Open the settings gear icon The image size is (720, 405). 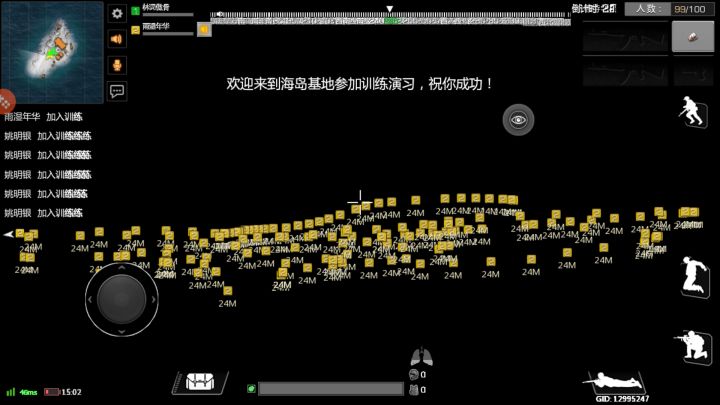[x=117, y=13]
